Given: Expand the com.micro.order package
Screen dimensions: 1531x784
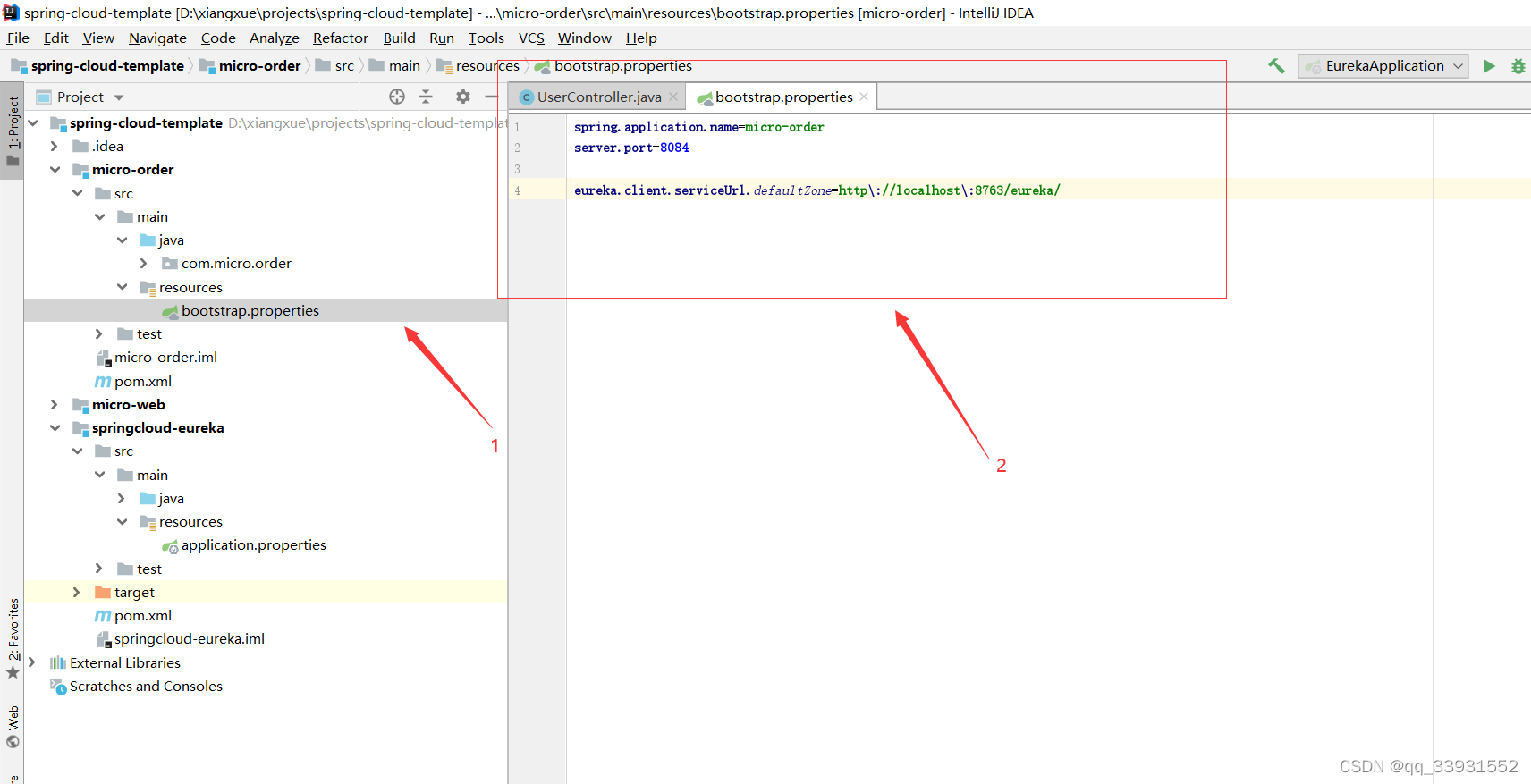Looking at the screenshot, I should [144, 263].
